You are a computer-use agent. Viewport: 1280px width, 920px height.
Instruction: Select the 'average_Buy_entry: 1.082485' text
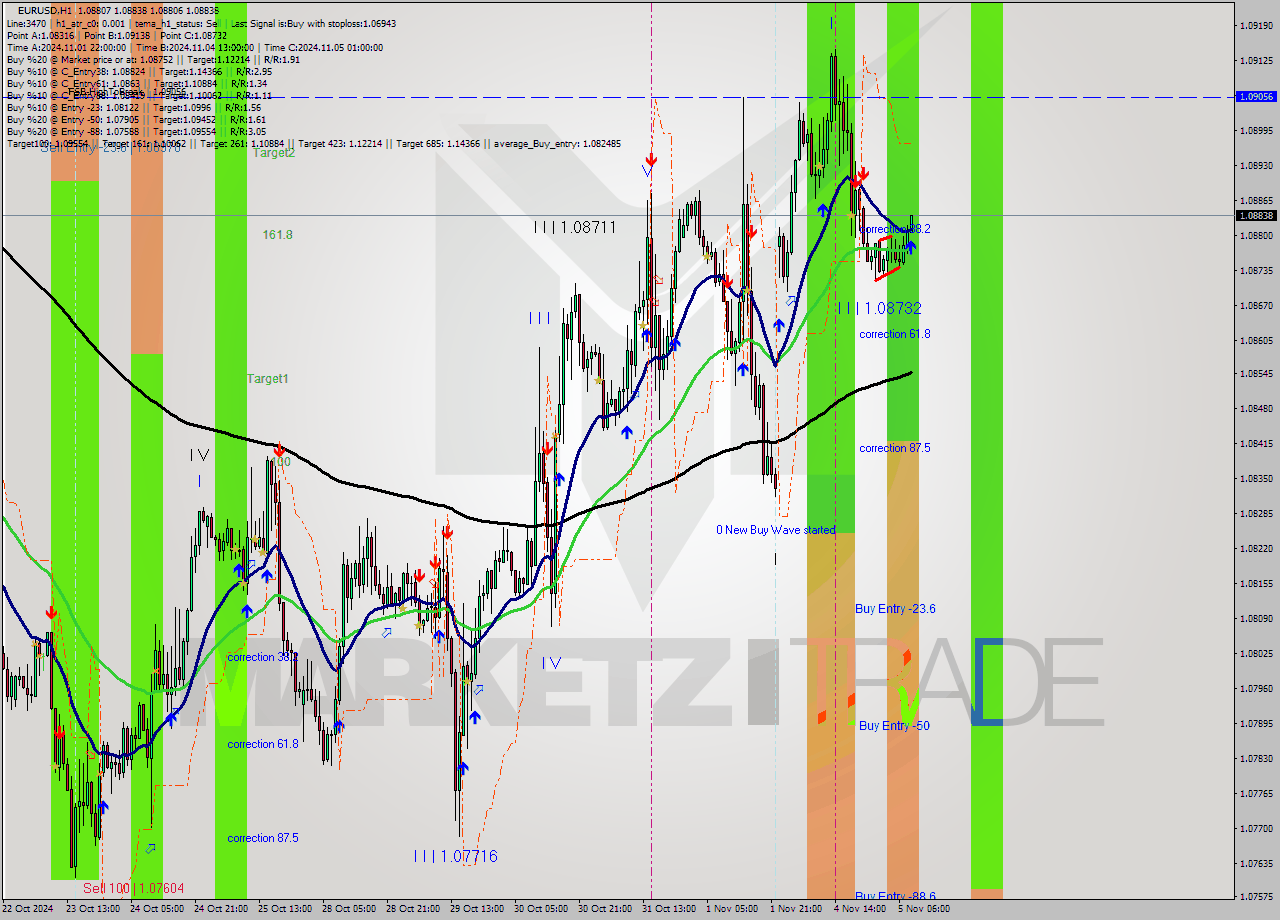click(558, 144)
